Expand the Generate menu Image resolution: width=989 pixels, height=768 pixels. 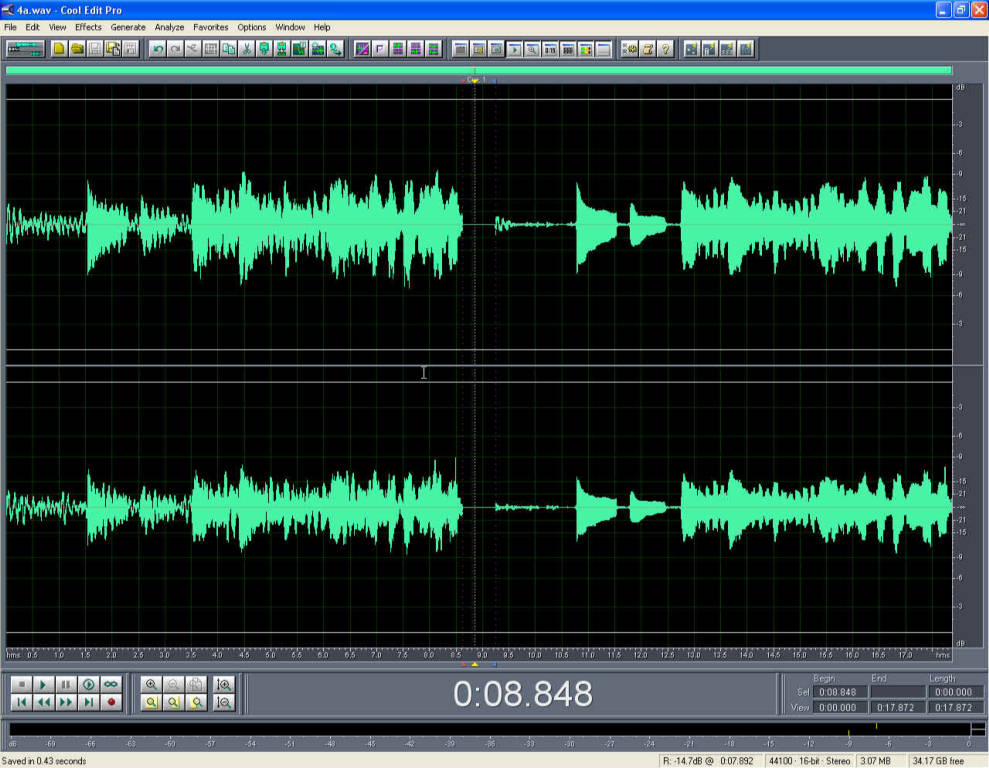(x=128, y=27)
